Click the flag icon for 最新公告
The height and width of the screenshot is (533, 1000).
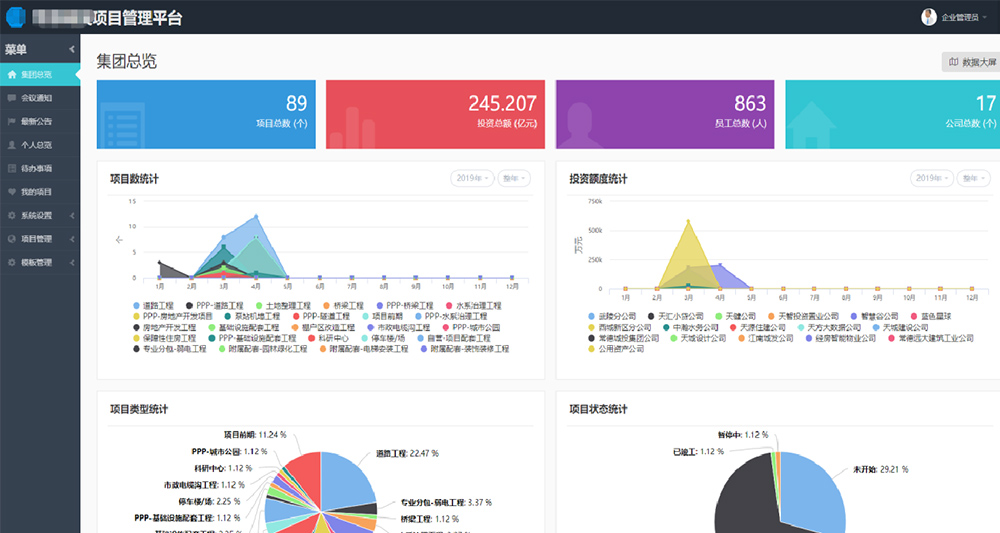click(x=11, y=122)
